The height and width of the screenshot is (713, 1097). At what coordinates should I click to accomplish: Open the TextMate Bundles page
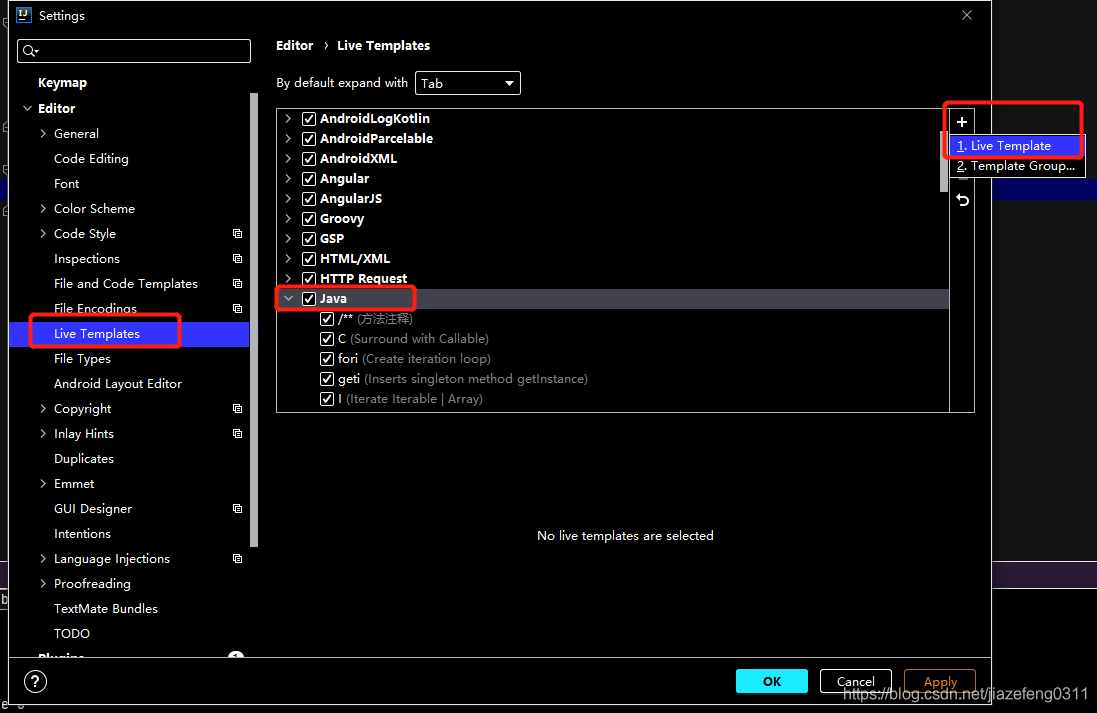pos(106,609)
